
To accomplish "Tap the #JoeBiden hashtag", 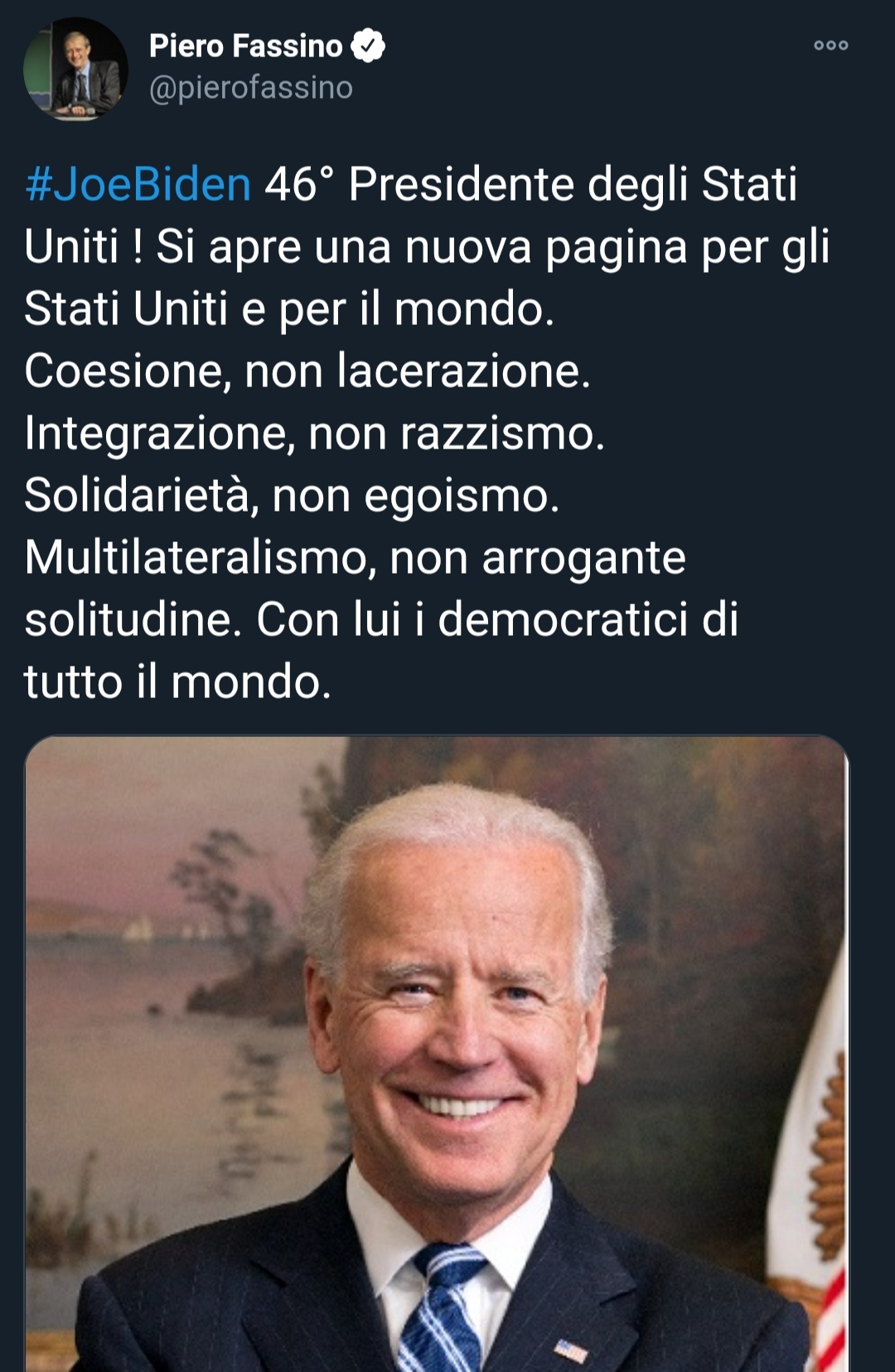I will pos(138,183).
